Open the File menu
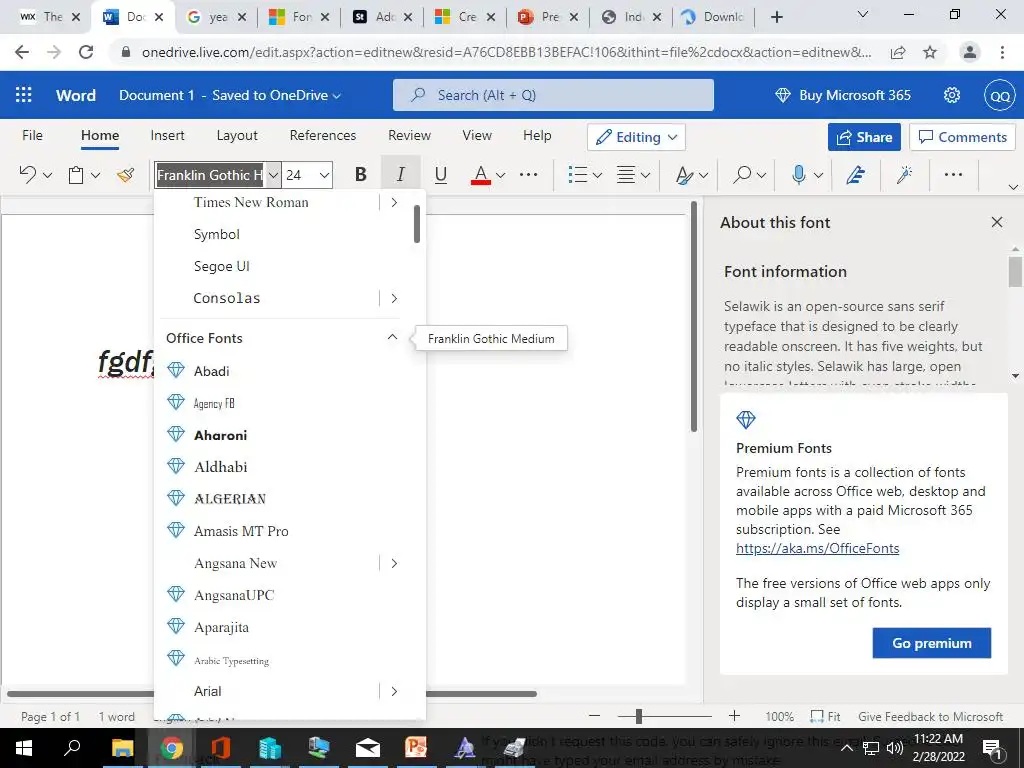 click(32, 135)
